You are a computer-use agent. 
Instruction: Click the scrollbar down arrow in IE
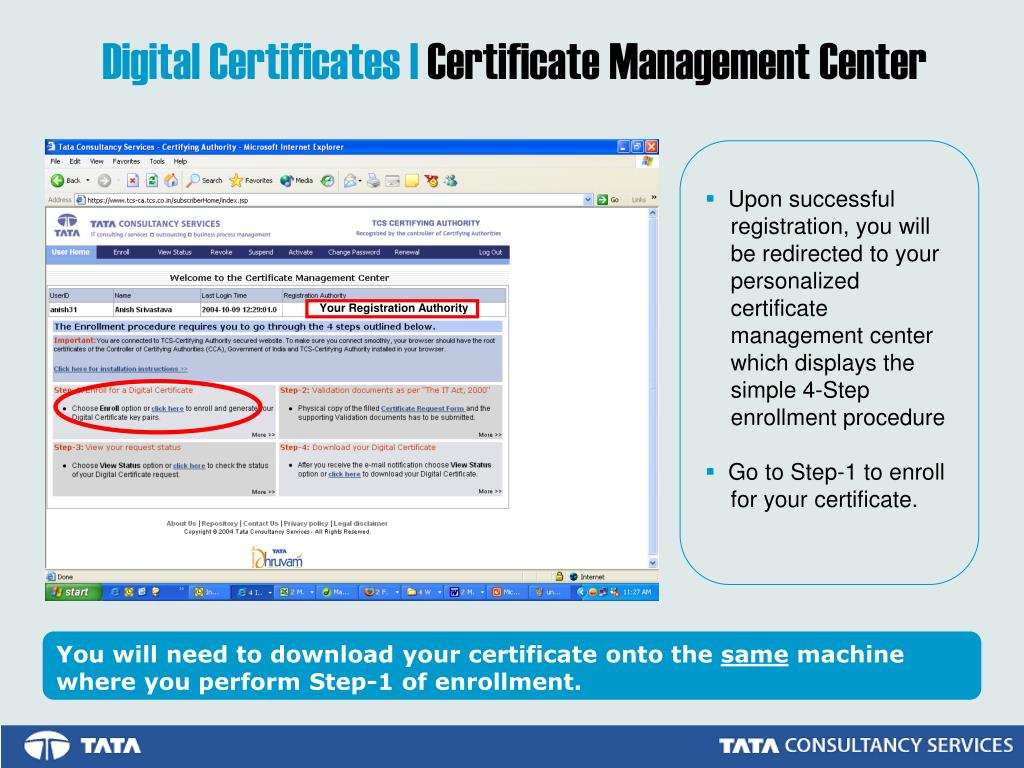tap(652, 563)
